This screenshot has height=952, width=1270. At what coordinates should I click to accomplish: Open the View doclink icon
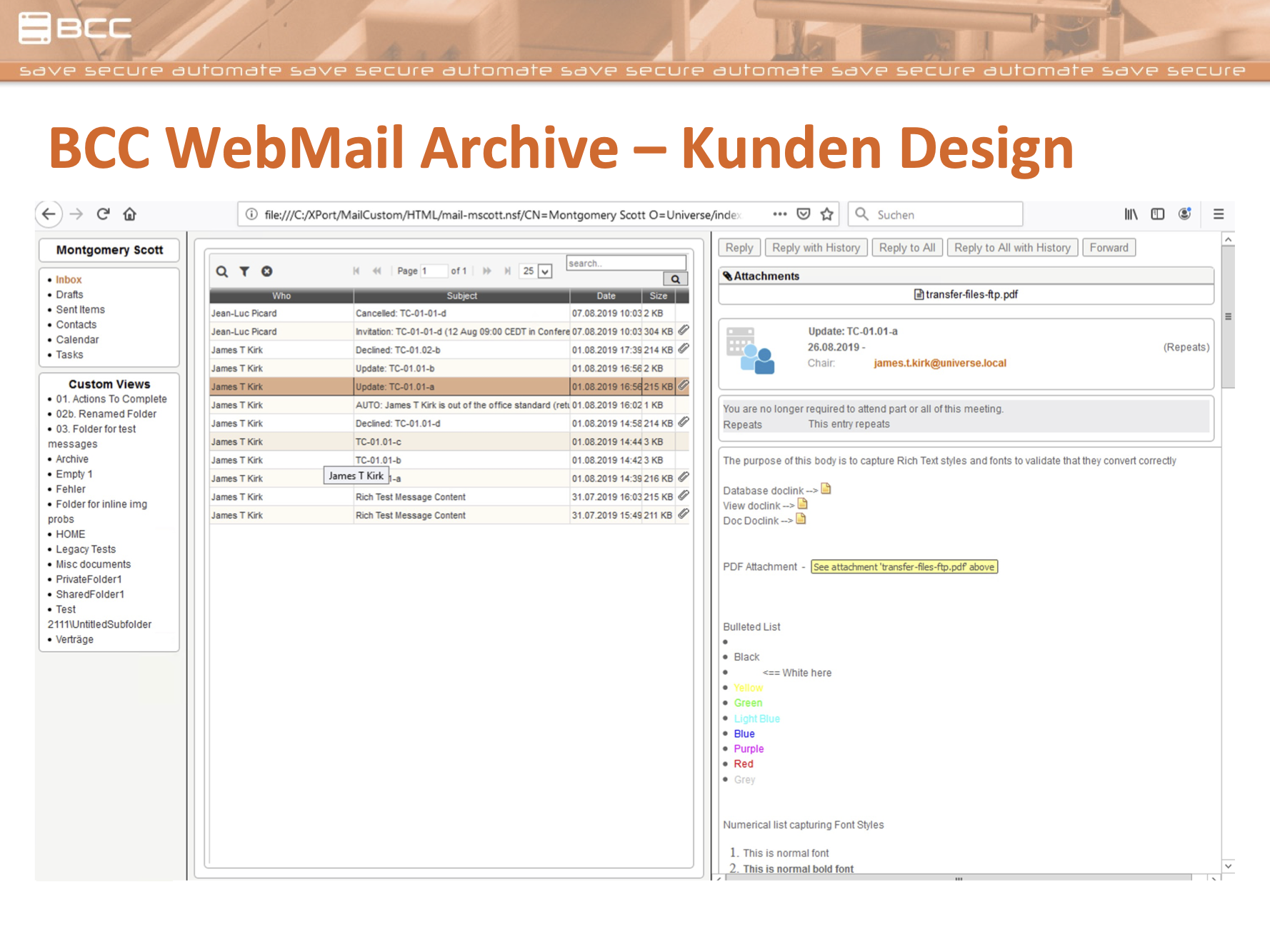point(803,504)
